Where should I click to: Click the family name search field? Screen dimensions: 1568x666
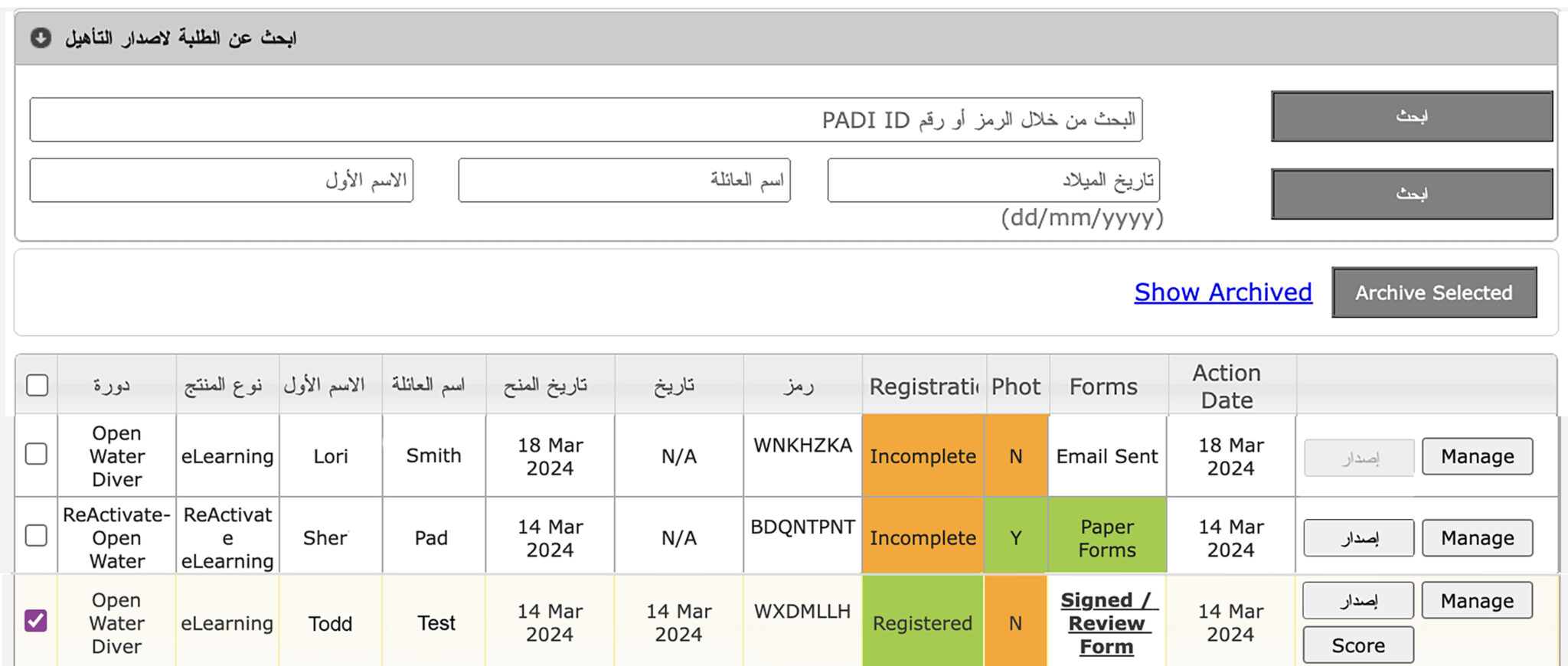pos(624,181)
